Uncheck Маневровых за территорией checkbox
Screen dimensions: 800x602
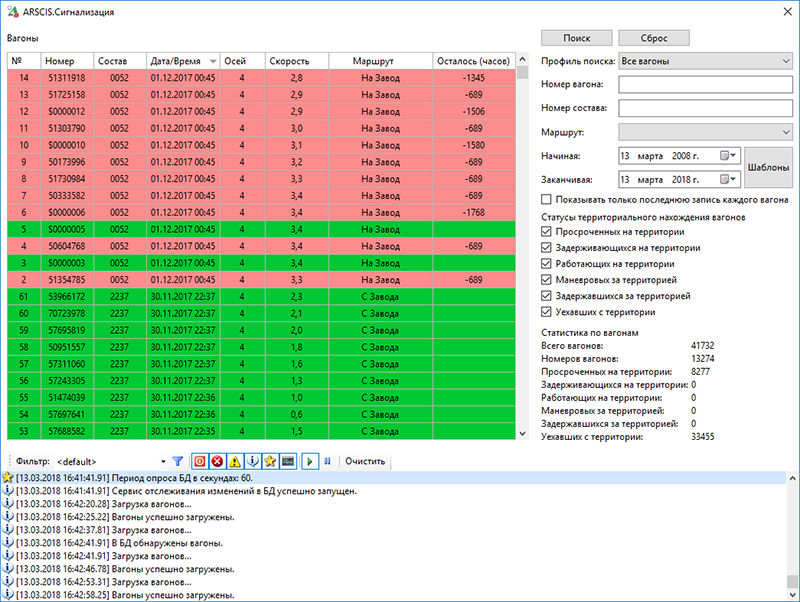click(546, 280)
